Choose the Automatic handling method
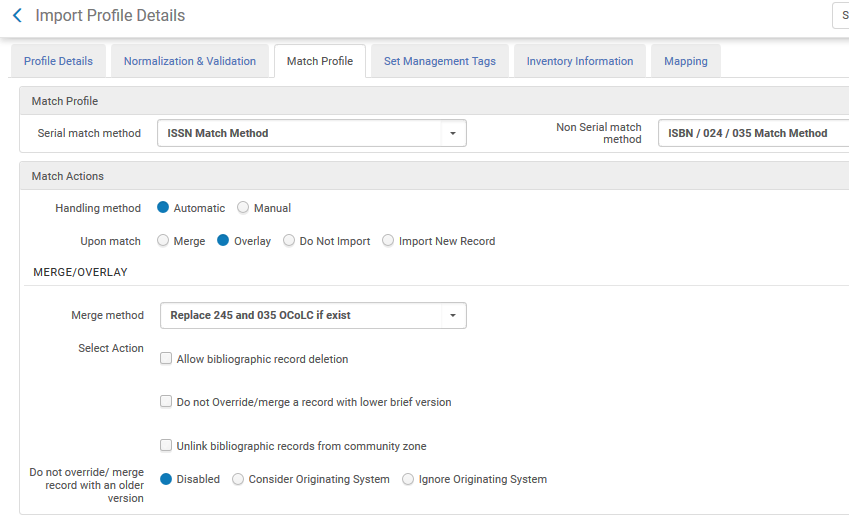This screenshot has height=520, width=849. tap(163, 208)
